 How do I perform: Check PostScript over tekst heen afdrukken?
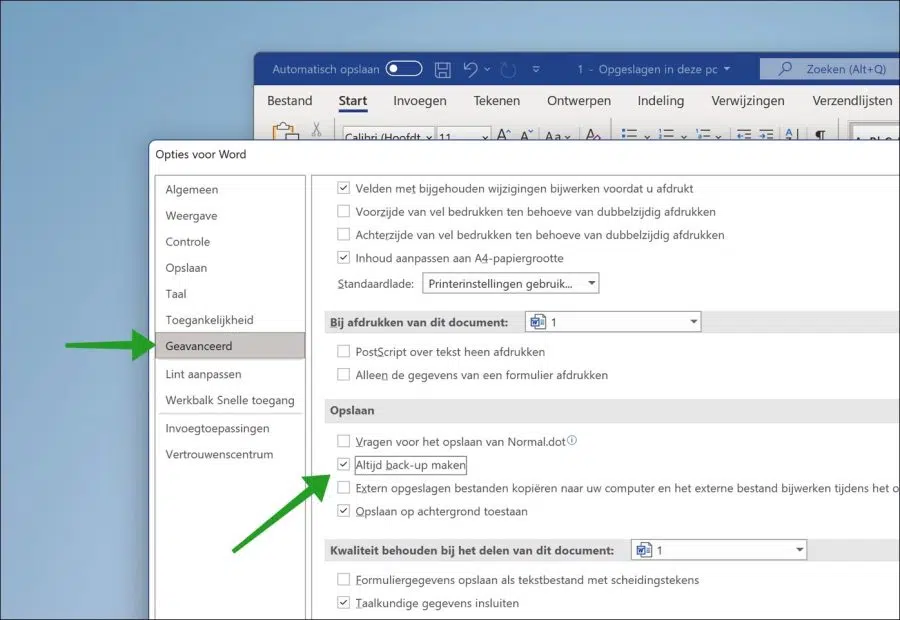(x=343, y=351)
